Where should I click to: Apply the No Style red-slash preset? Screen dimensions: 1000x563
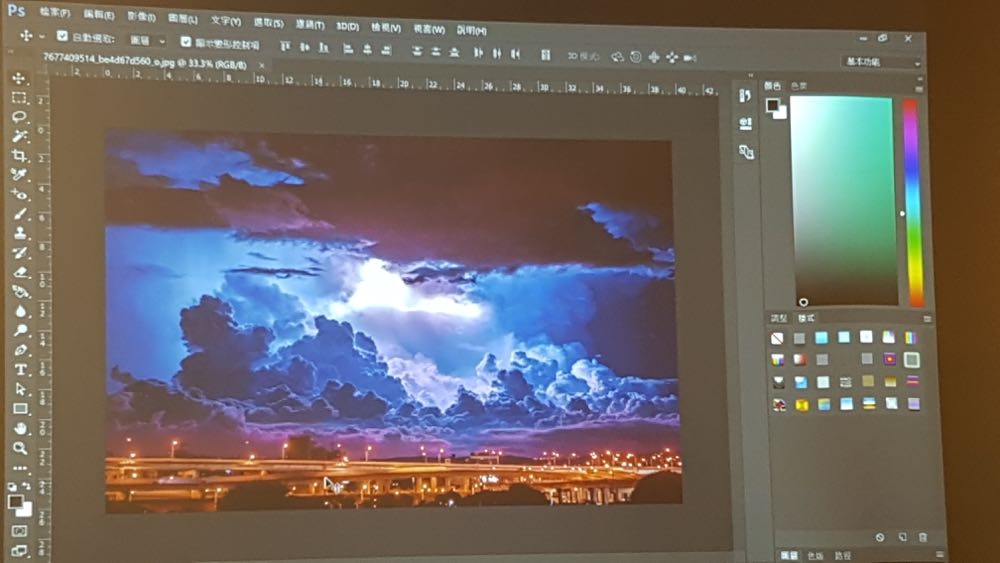[777, 338]
